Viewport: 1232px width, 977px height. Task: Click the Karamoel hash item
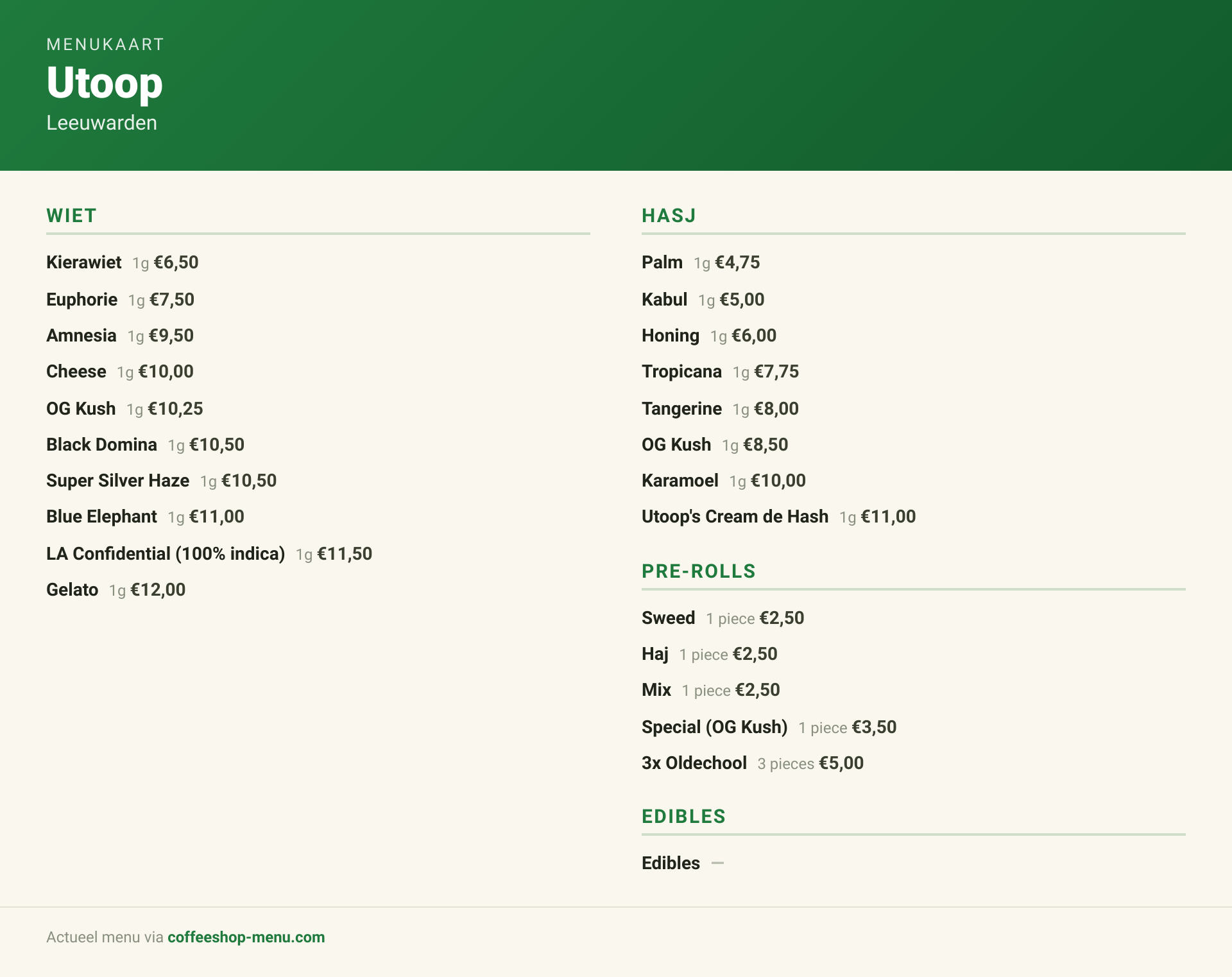[680, 481]
